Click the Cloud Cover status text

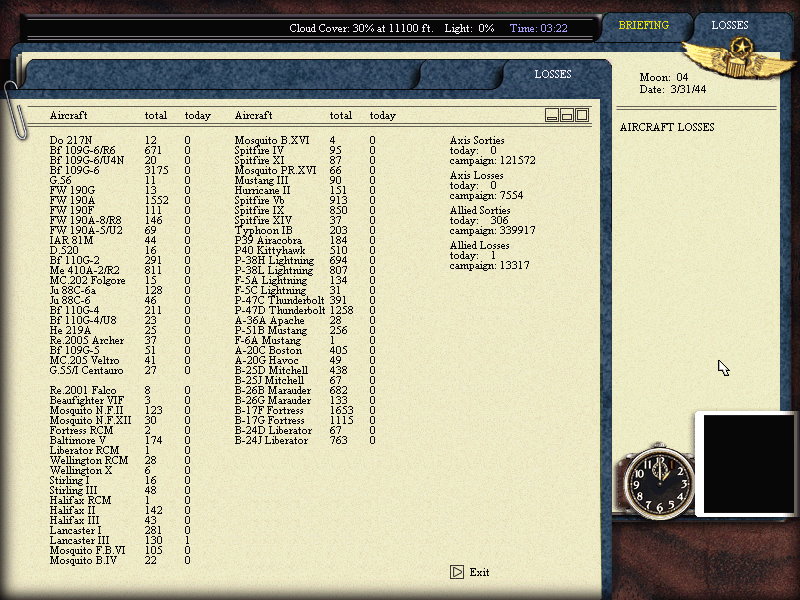[361, 29]
